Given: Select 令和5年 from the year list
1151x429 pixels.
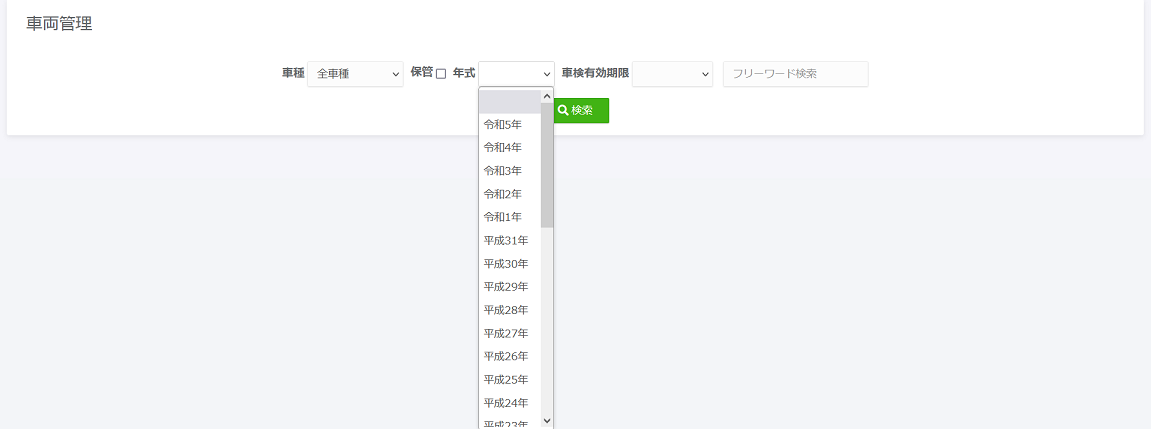Looking at the screenshot, I should (x=503, y=125).
